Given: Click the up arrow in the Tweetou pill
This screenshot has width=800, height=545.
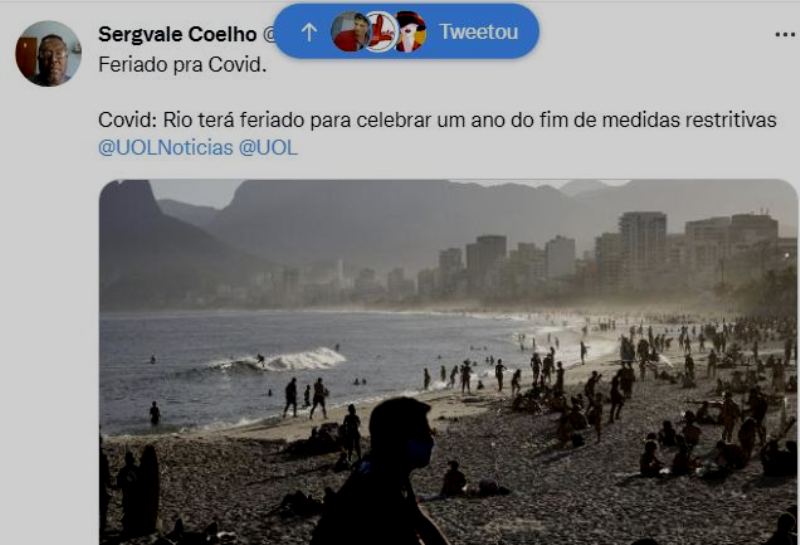Looking at the screenshot, I should pos(309,32).
